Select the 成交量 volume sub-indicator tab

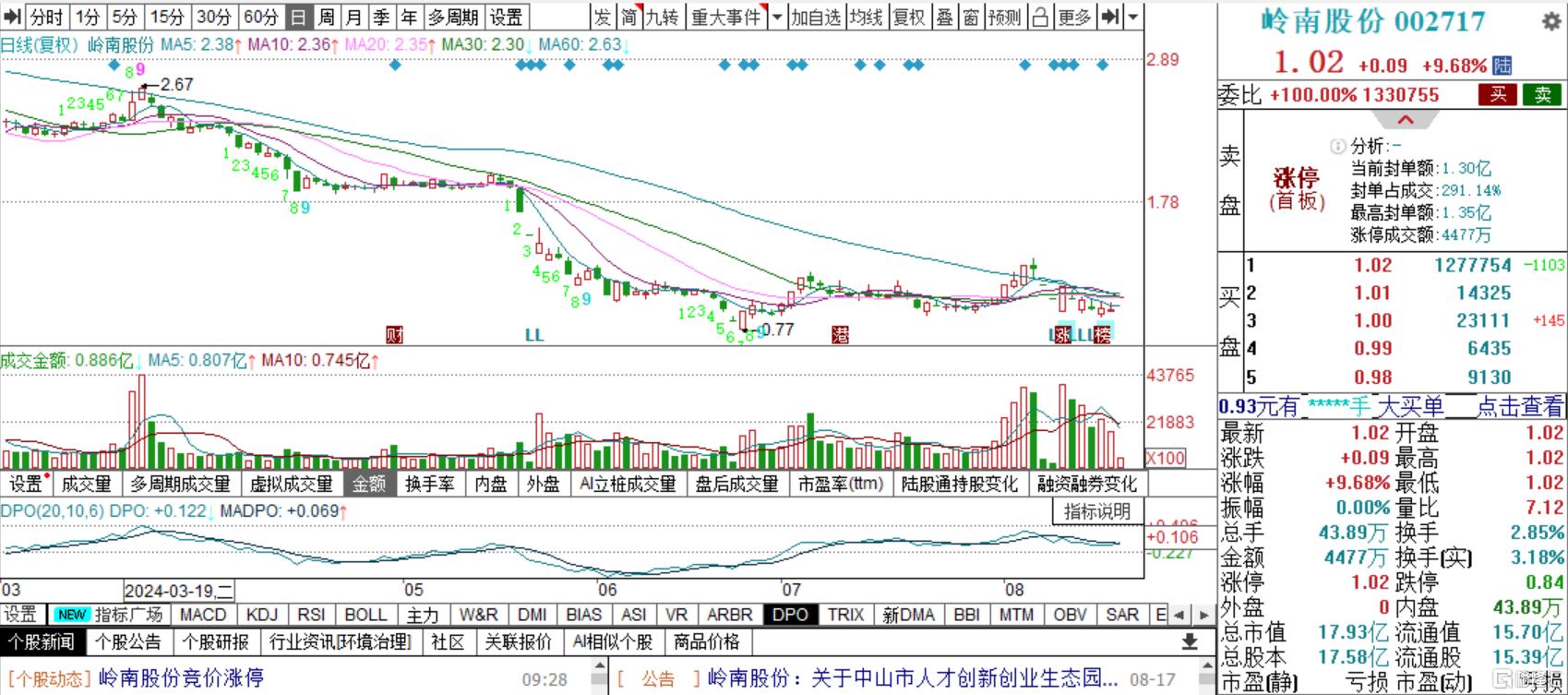point(86,484)
